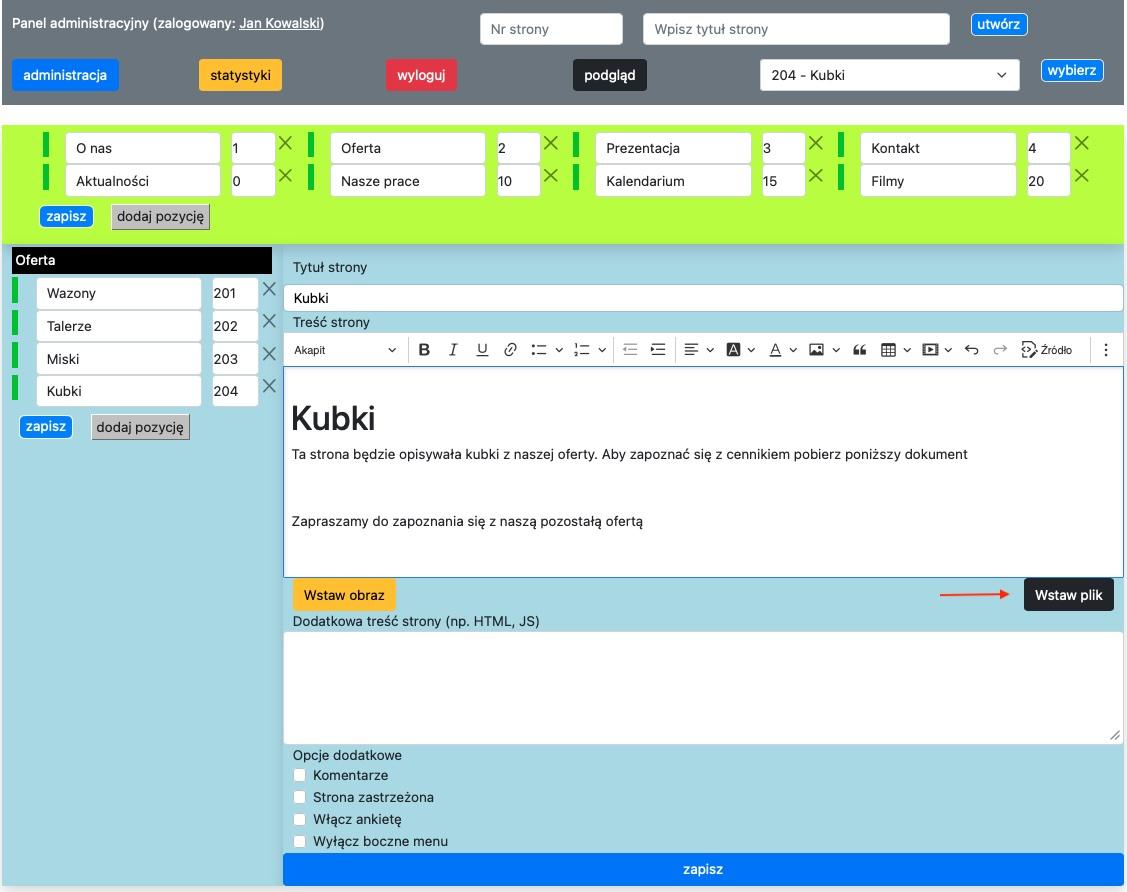Delete the Oferta menu item
Screen dimensions: 1127x892
tap(551, 143)
